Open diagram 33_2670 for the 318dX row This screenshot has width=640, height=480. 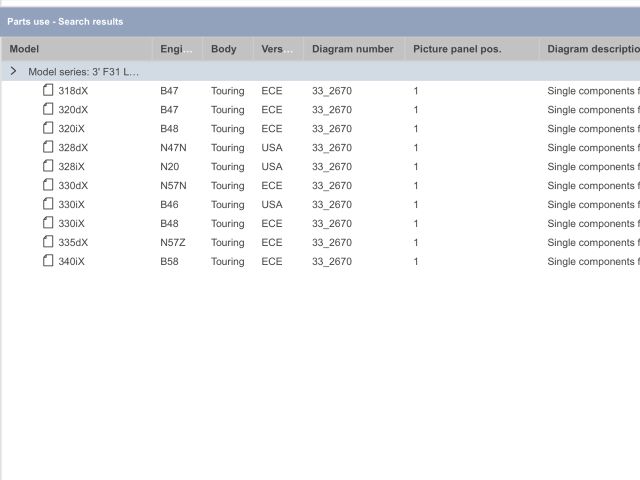click(331, 91)
